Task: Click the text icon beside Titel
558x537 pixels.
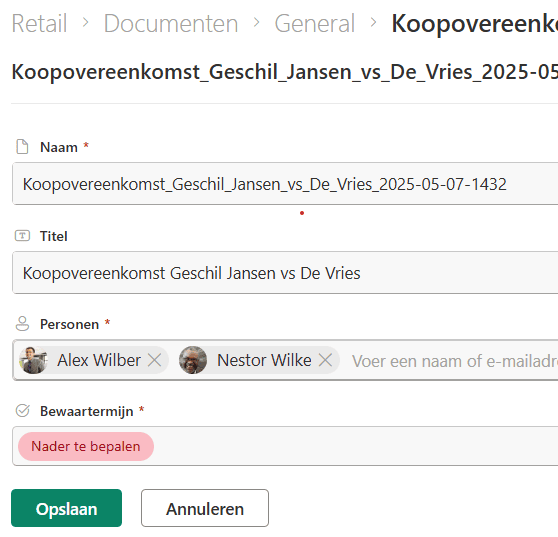Action: 22,236
